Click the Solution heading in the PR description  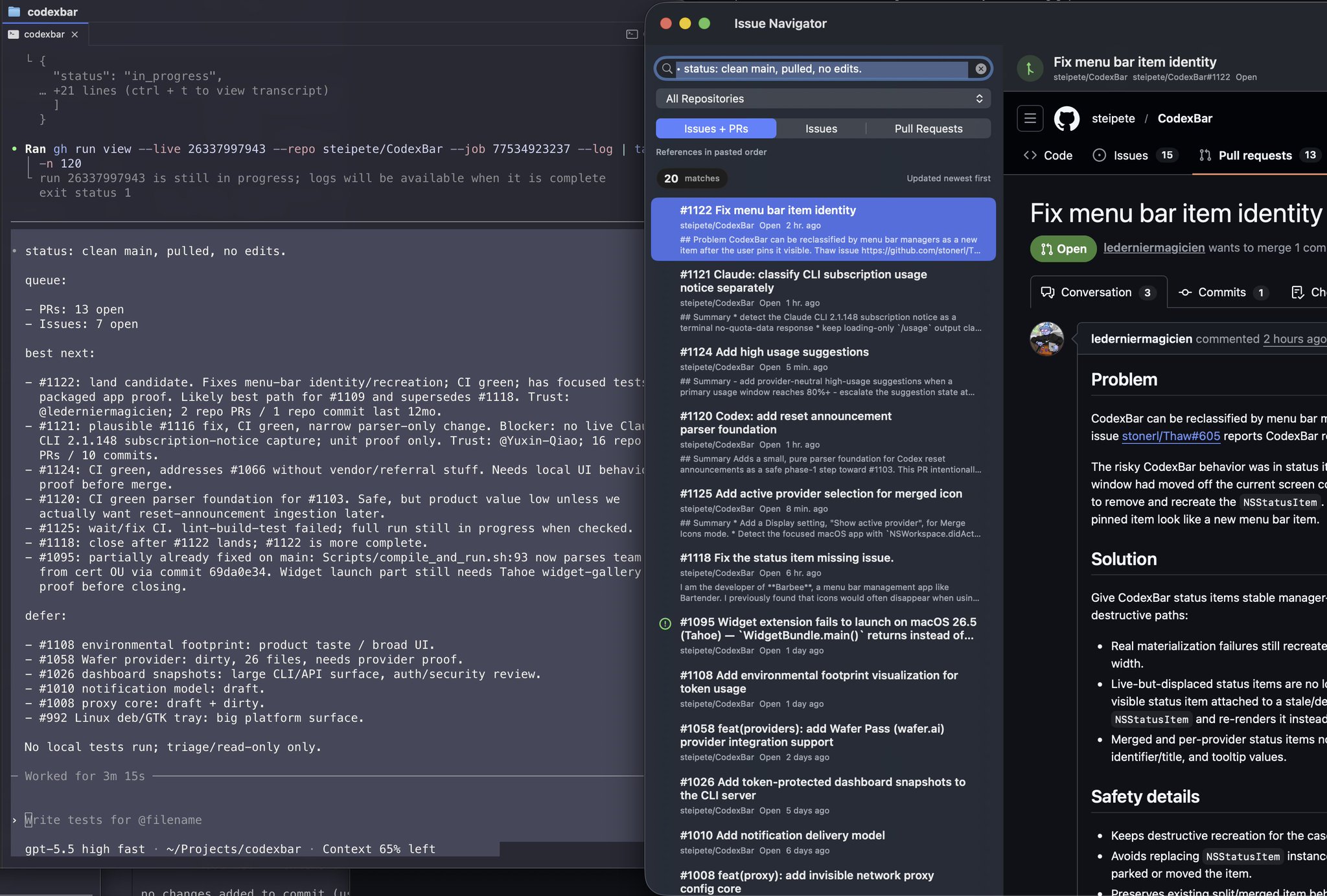coord(1124,559)
